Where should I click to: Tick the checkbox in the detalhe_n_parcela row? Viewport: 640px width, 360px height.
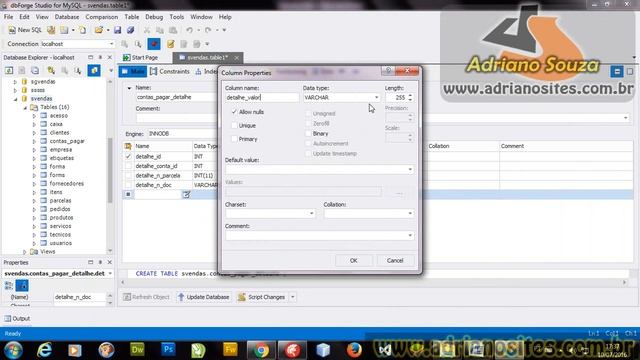pos(128,176)
